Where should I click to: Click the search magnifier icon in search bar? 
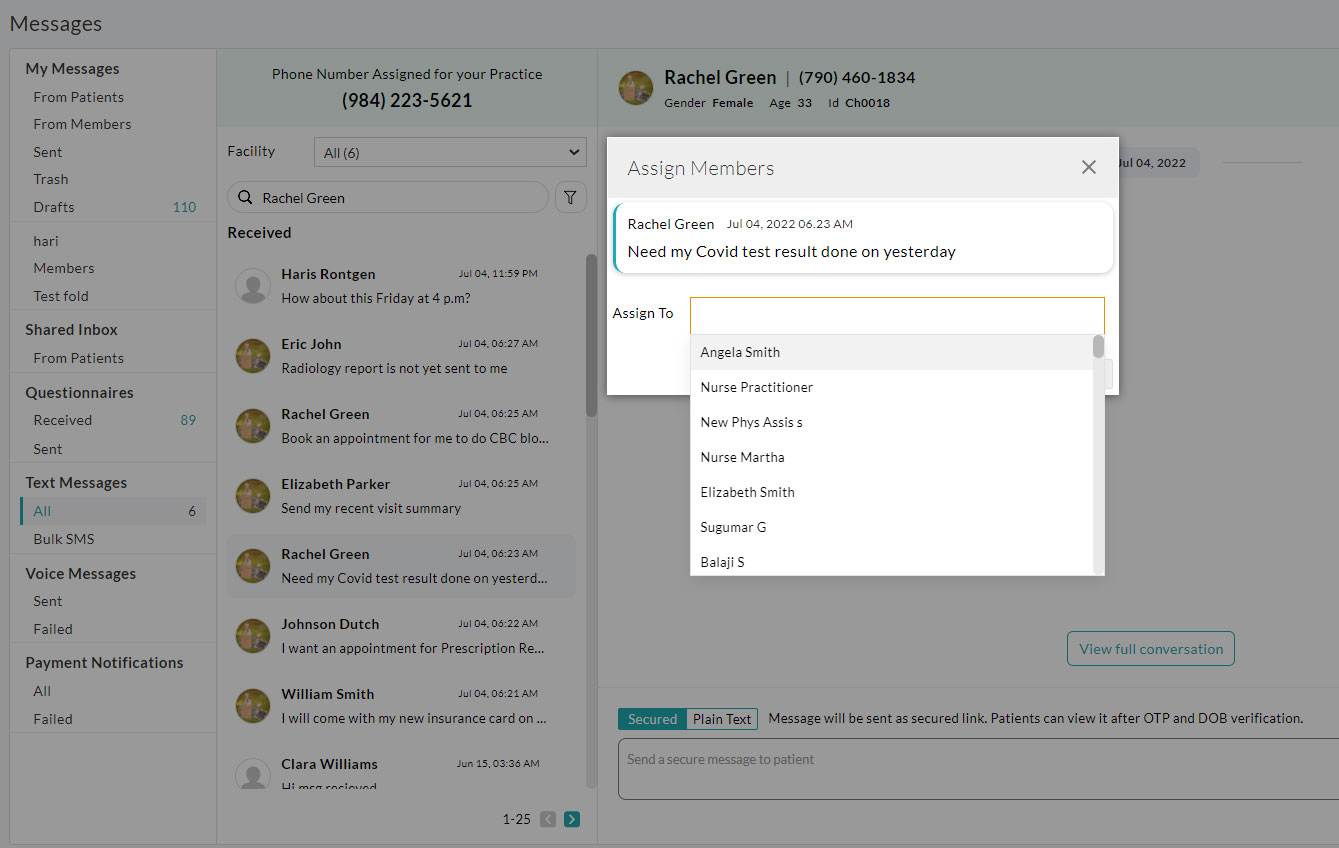[245, 197]
